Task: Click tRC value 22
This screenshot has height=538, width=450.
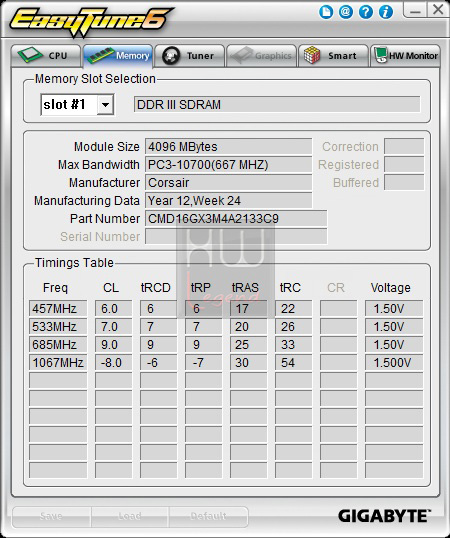Action: pos(294,308)
